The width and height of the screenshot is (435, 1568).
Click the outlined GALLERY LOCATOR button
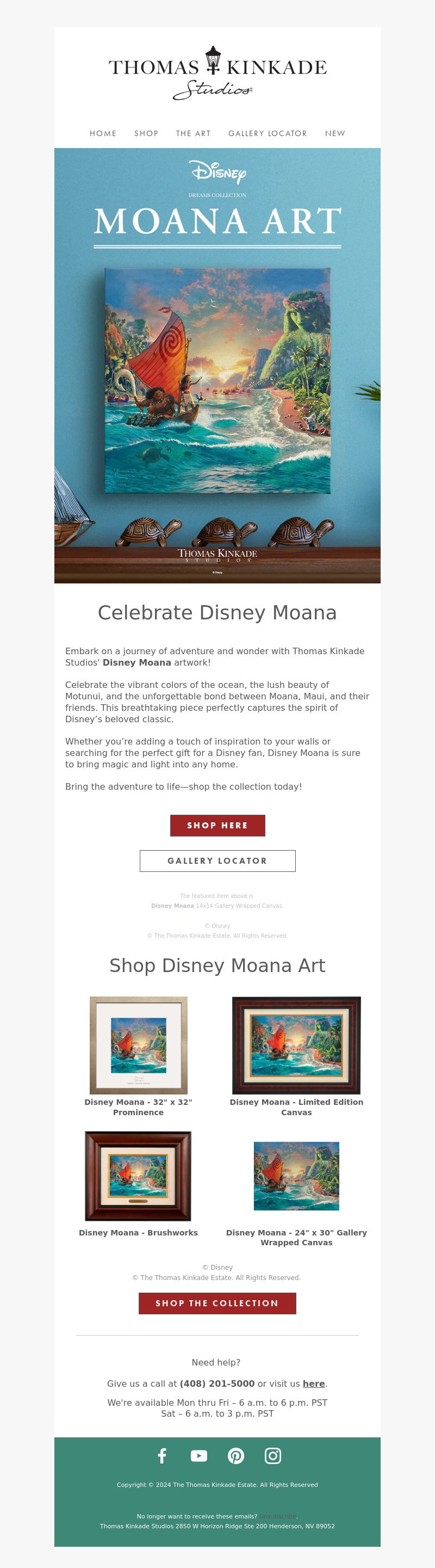[x=217, y=860]
